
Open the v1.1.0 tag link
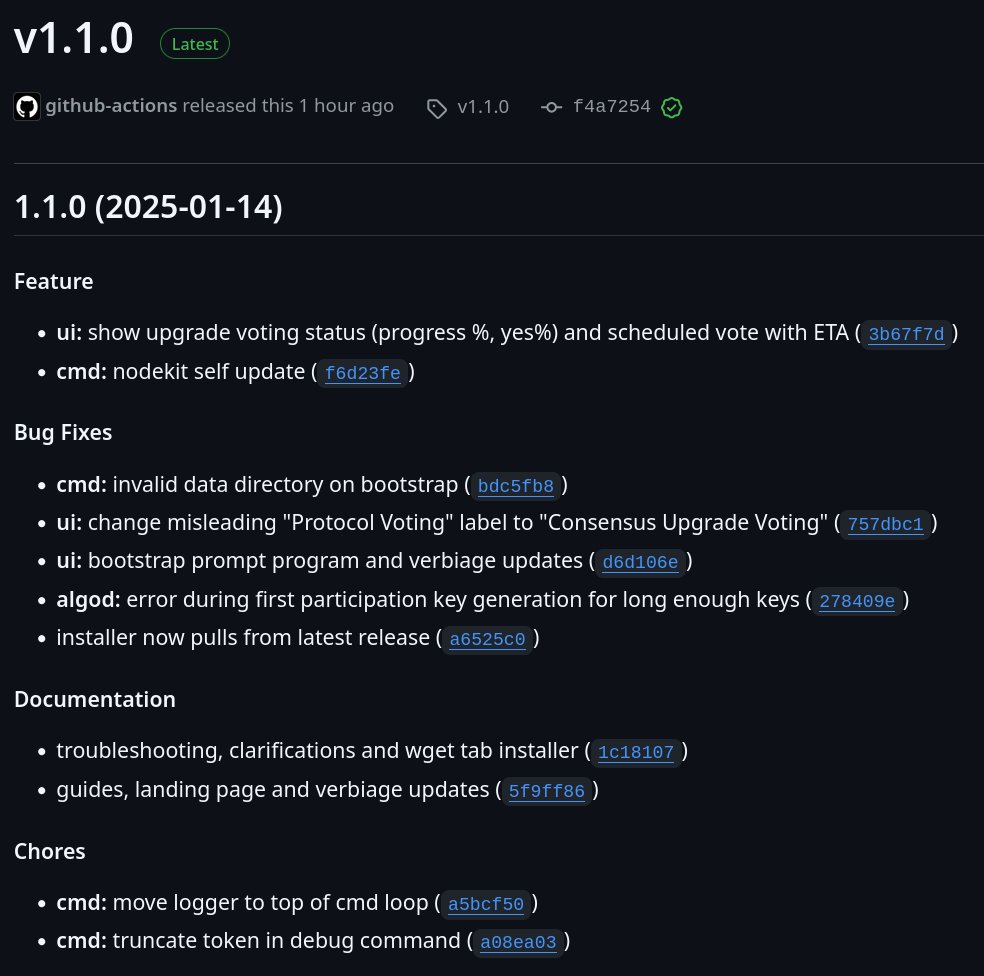pos(483,107)
